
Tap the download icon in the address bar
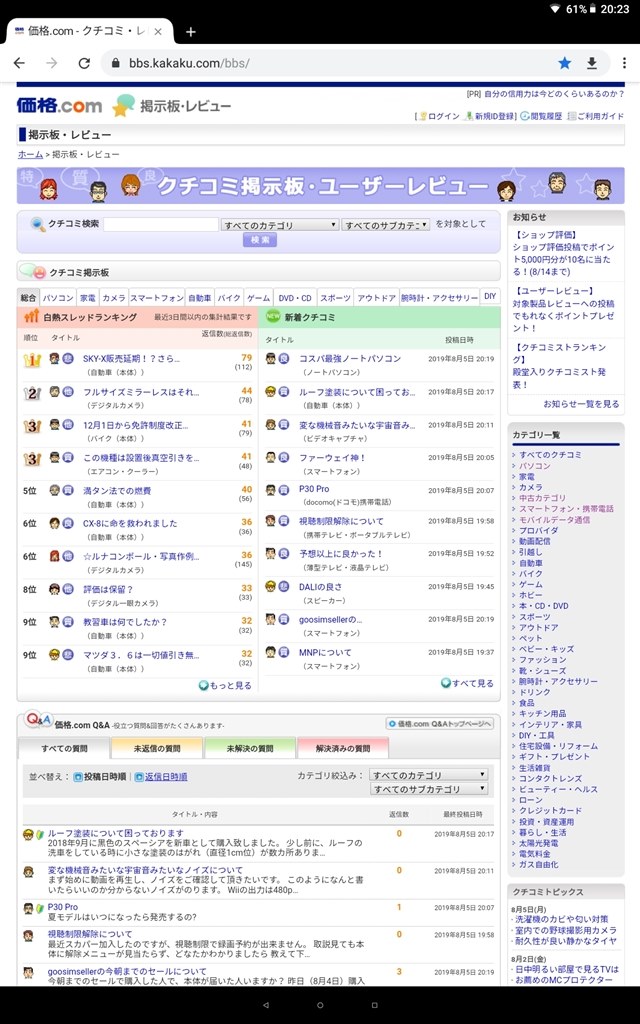[x=592, y=63]
